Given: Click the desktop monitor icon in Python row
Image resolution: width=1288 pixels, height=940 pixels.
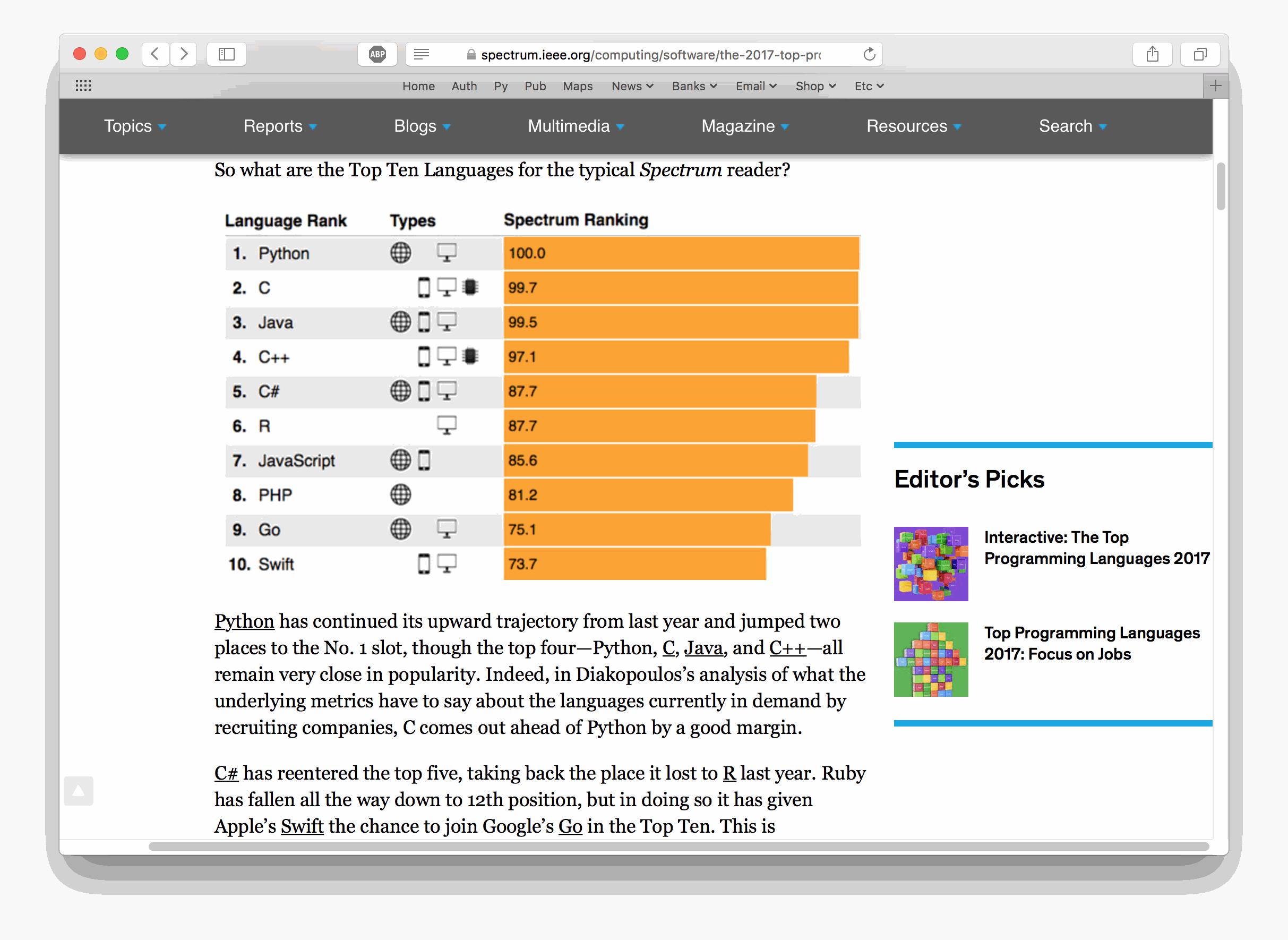Looking at the screenshot, I should point(446,253).
